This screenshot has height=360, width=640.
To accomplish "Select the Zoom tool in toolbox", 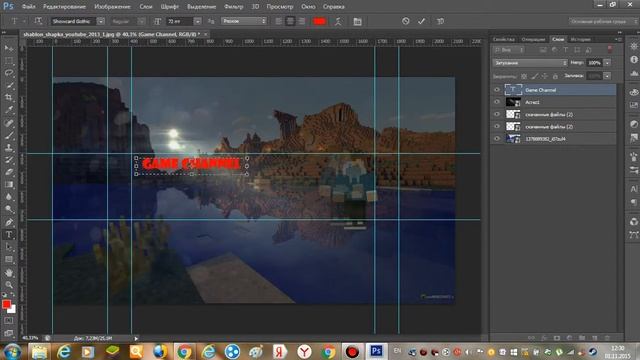I will click(x=9, y=284).
